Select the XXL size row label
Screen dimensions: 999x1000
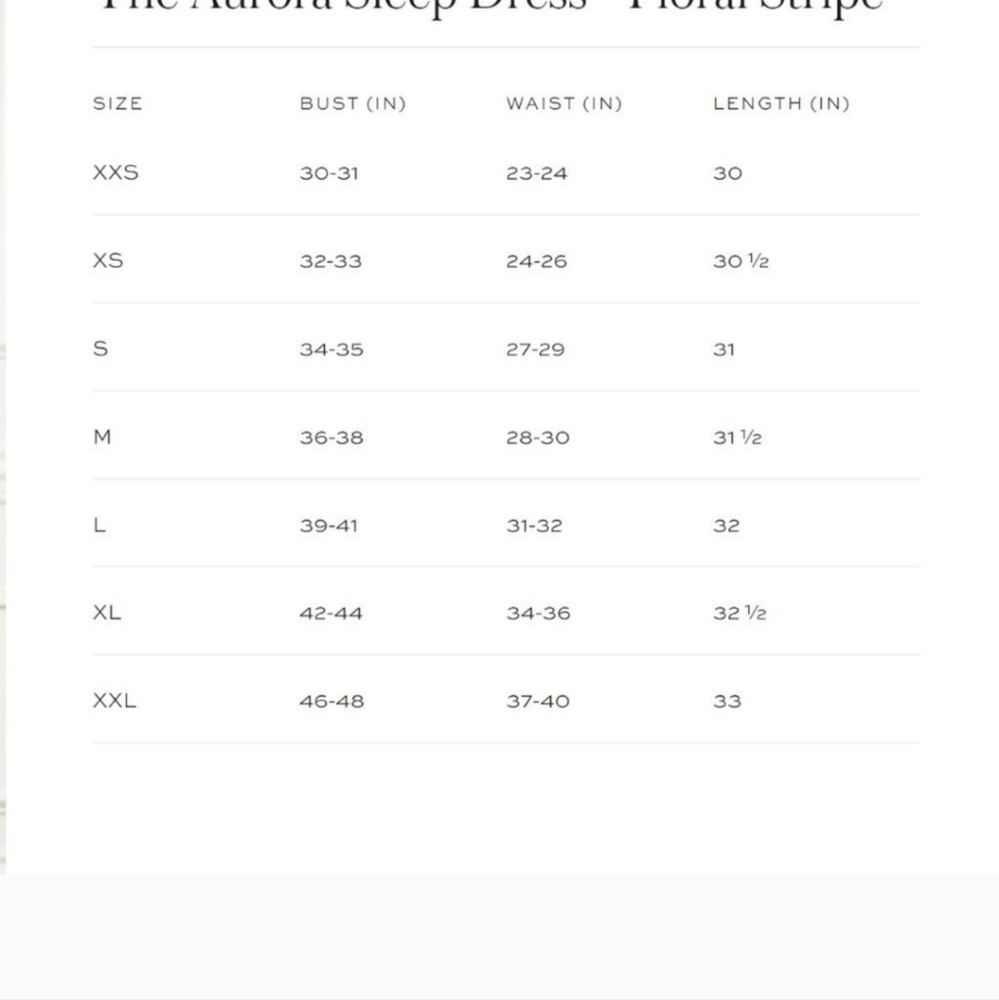(x=114, y=701)
